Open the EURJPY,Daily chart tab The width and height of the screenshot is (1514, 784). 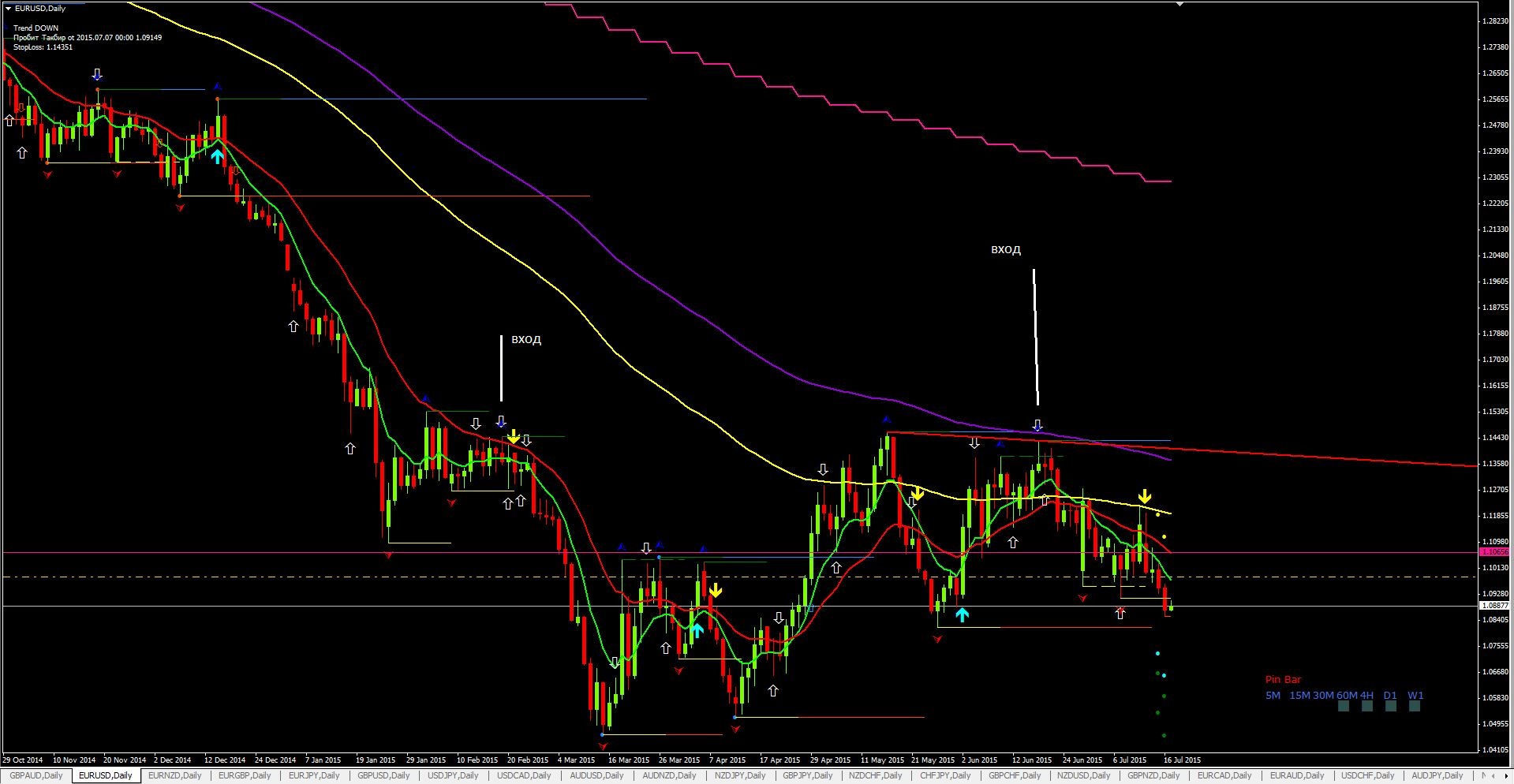tap(314, 776)
